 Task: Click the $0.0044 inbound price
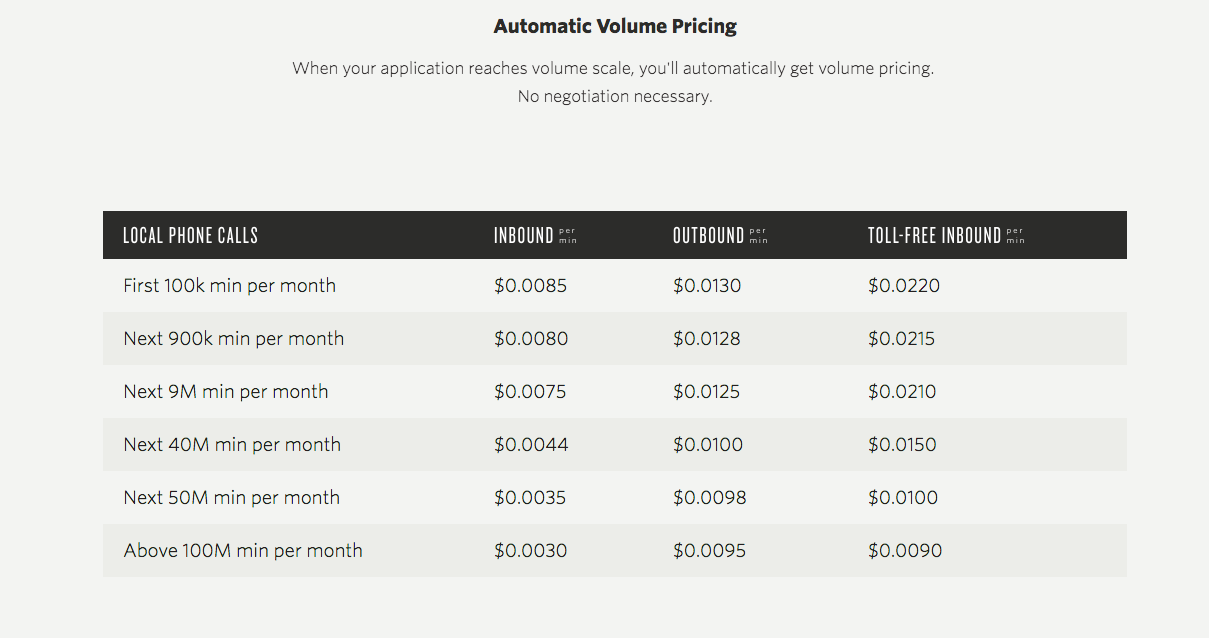tap(531, 445)
